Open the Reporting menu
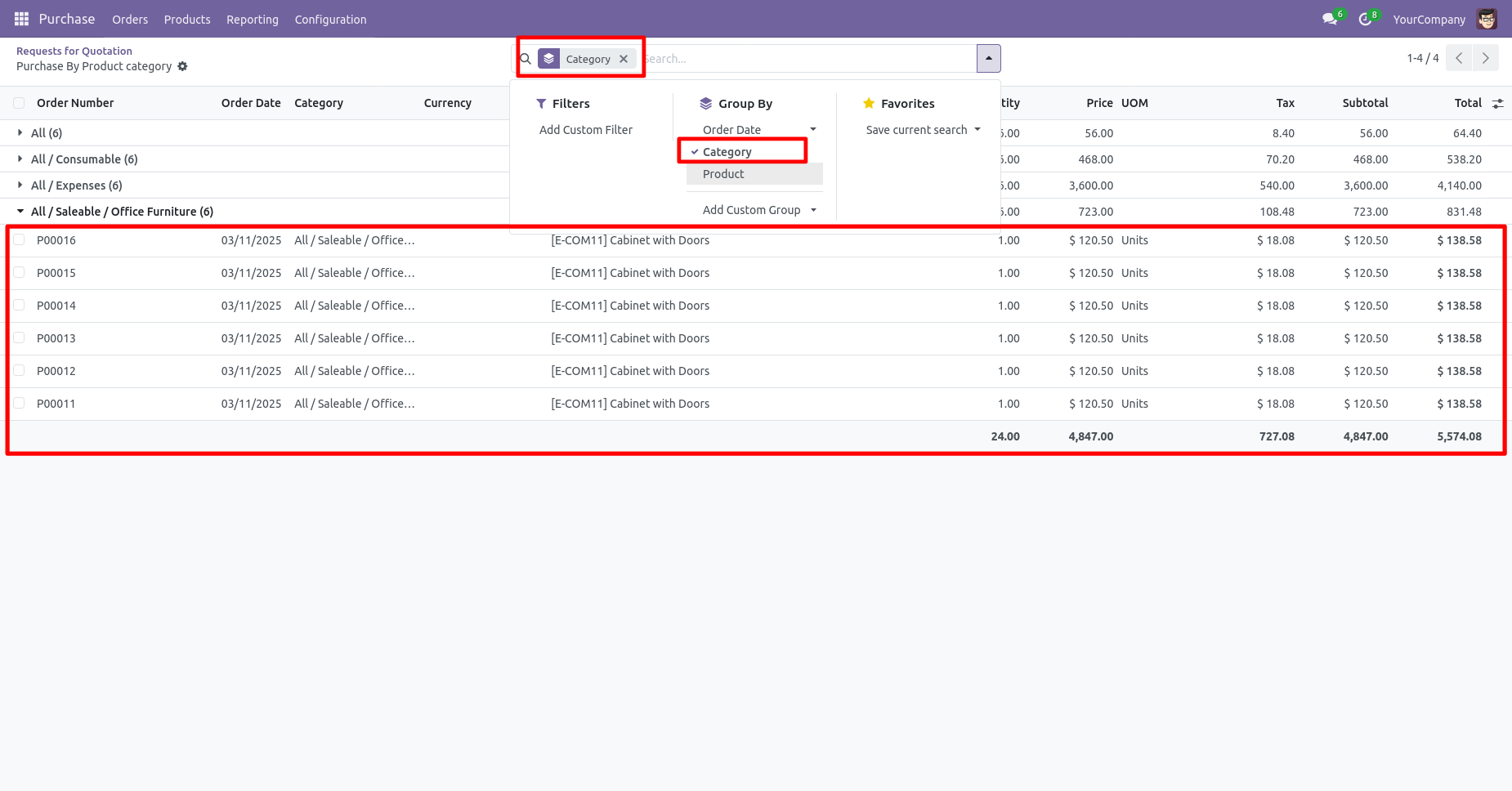1512x791 pixels. [x=253, y=19]
